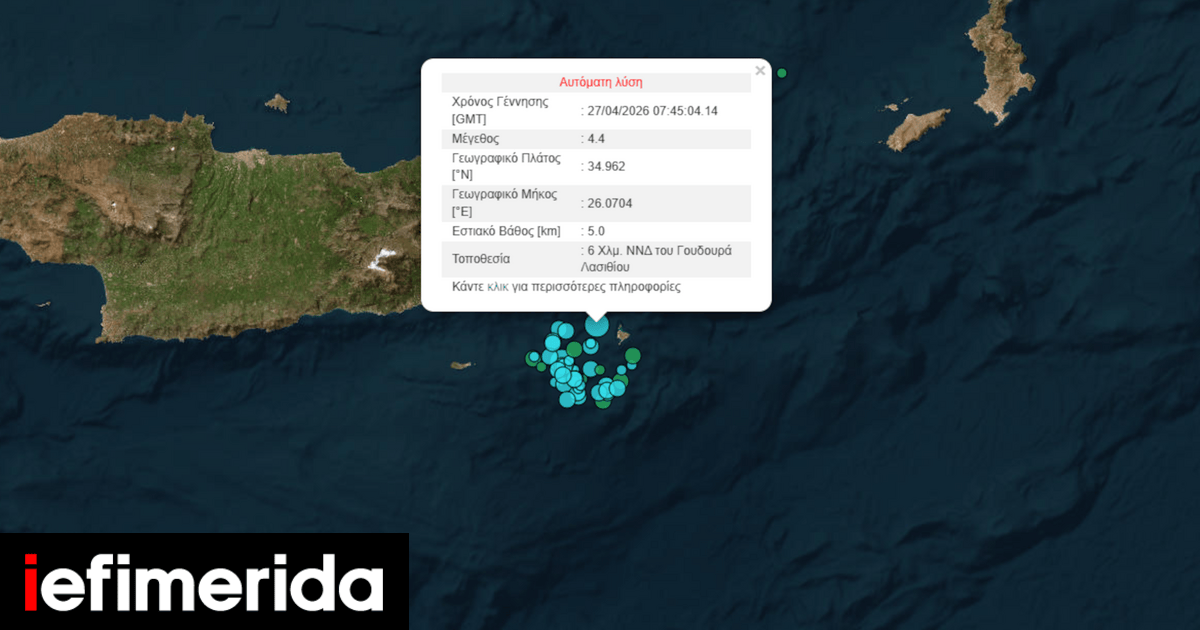This screenshot has height=630, width=1200.
Task: Select the isolated green dot beside popup corner
Action: click(x=782, y=73)
